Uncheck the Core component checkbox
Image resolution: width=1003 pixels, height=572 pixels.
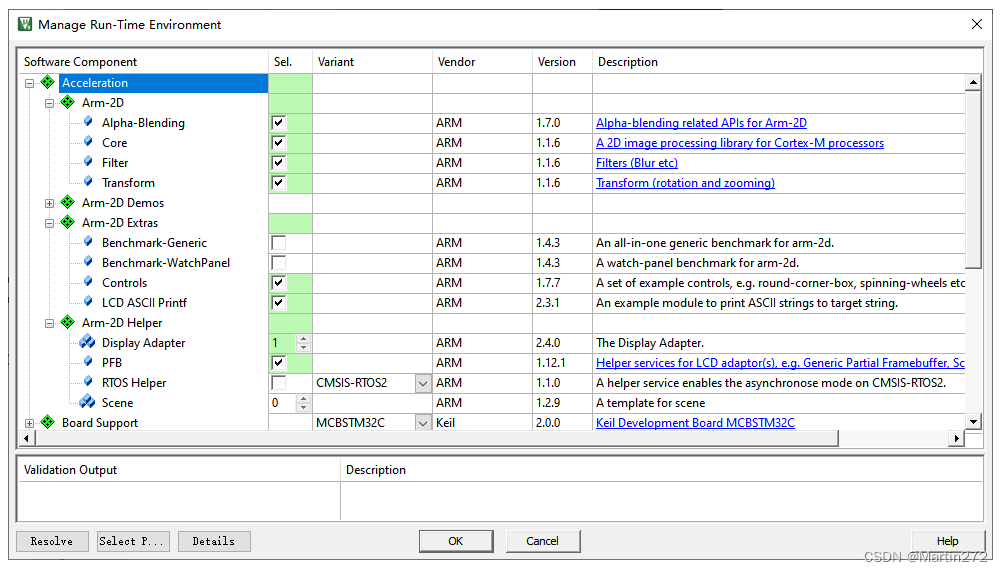(278, 143)
